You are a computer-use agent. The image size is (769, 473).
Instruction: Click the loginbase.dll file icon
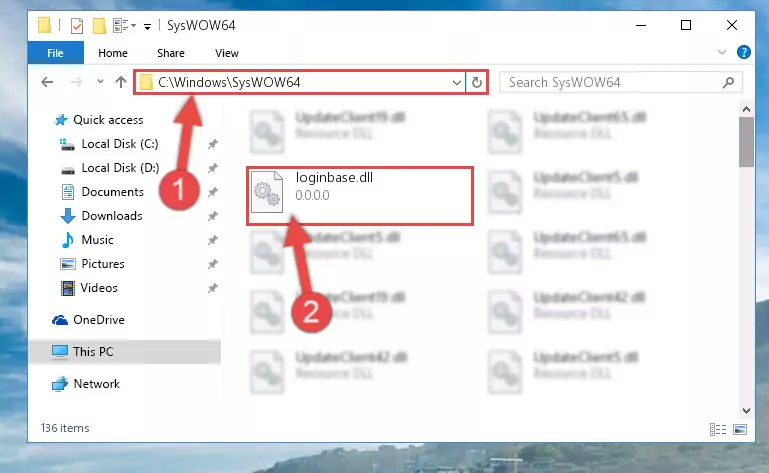tap(270, 192)
